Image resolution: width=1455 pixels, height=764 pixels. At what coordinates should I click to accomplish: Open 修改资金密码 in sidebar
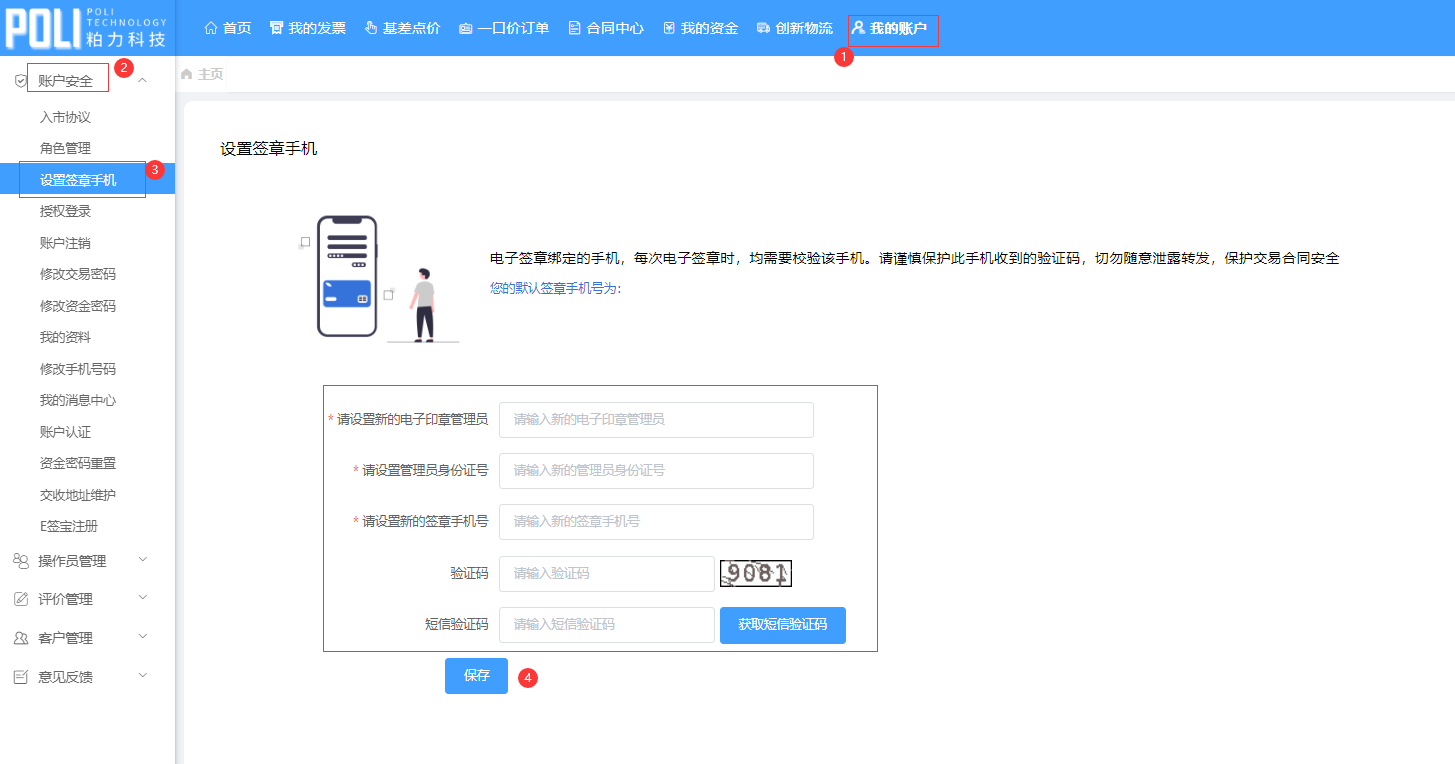(78, 306)
